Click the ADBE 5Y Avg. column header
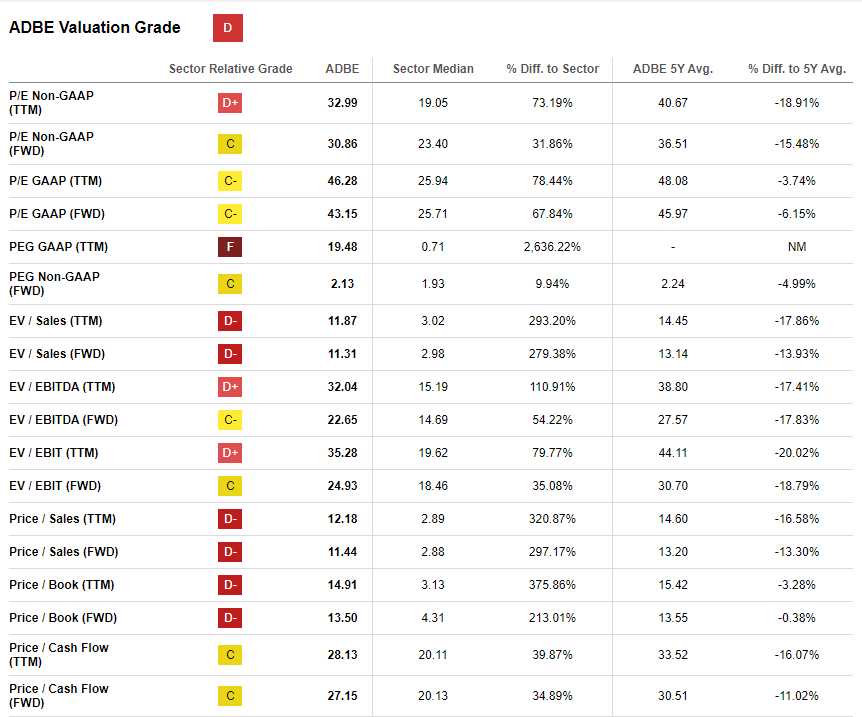This screenshot has height=717, width=862. coord(673,69)
